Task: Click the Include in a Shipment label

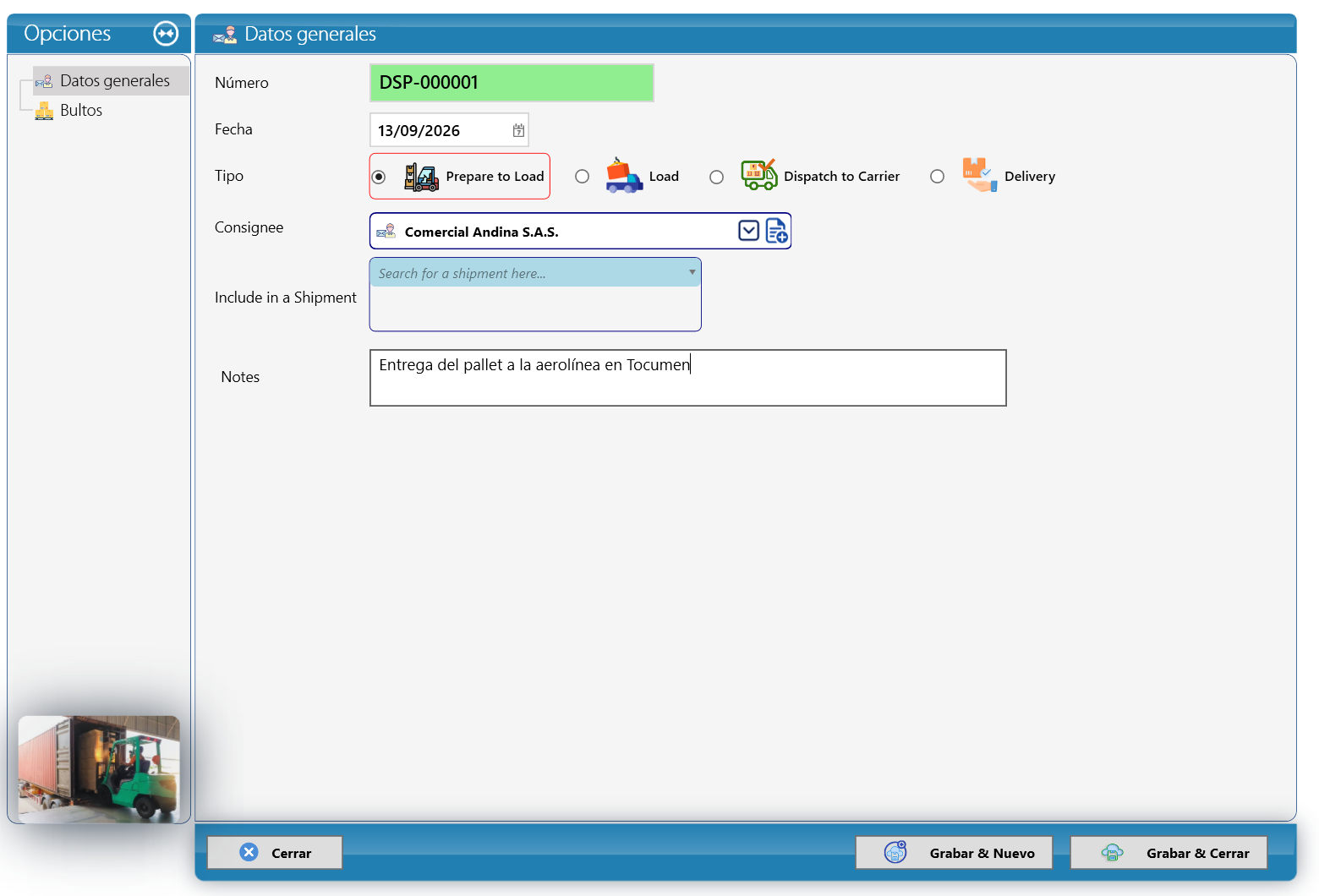Action: tap(286, 298)
